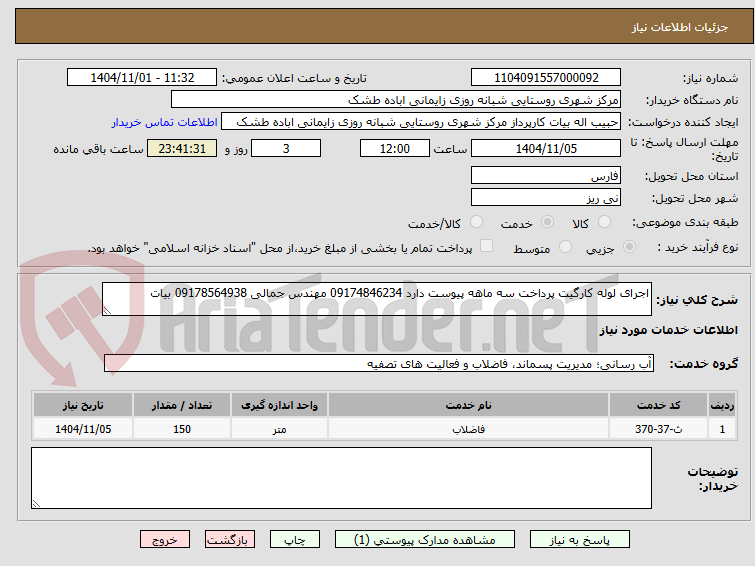Click the deadline date field 1404/11/05
The height and width of the screenshot is (566, 755).
click(546, 148)
